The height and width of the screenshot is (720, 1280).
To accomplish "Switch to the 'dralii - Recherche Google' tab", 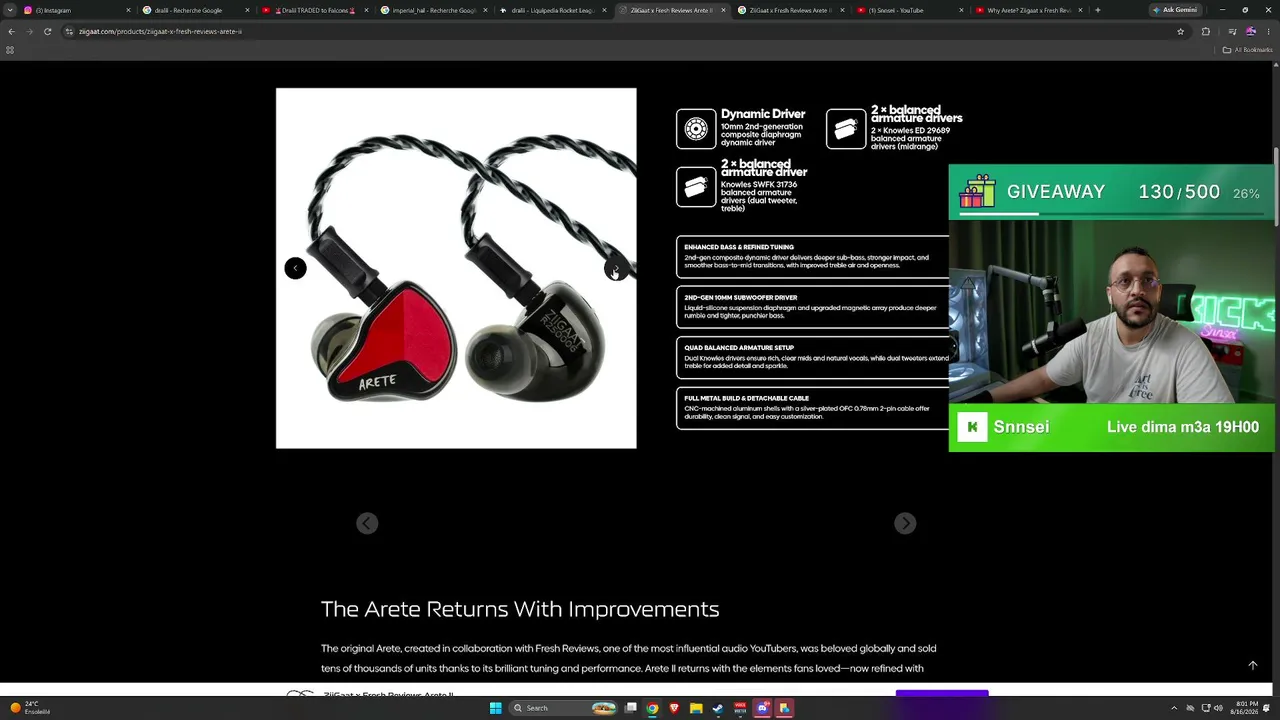I will (196, 10).
